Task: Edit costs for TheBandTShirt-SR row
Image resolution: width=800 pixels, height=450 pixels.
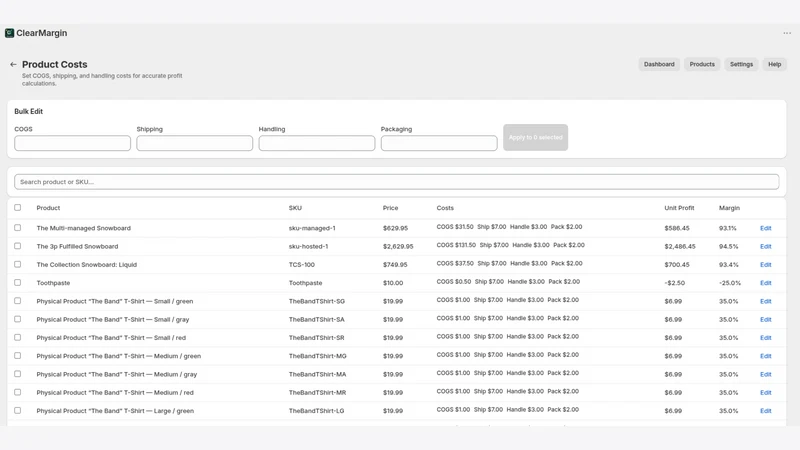Action: pos(765,338)
